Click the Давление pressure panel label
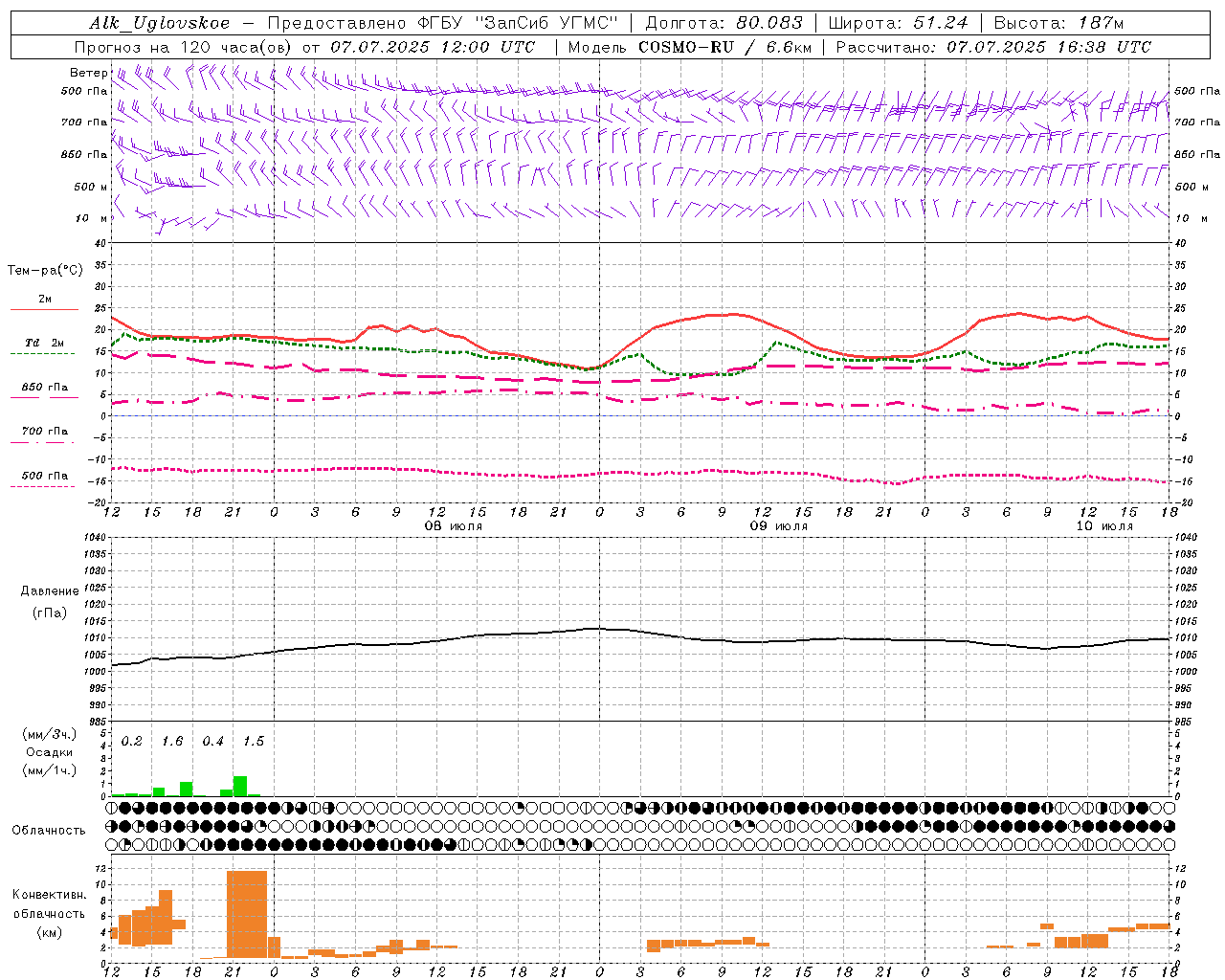This screenshot has width=1225, height=980. coord(50,591)
